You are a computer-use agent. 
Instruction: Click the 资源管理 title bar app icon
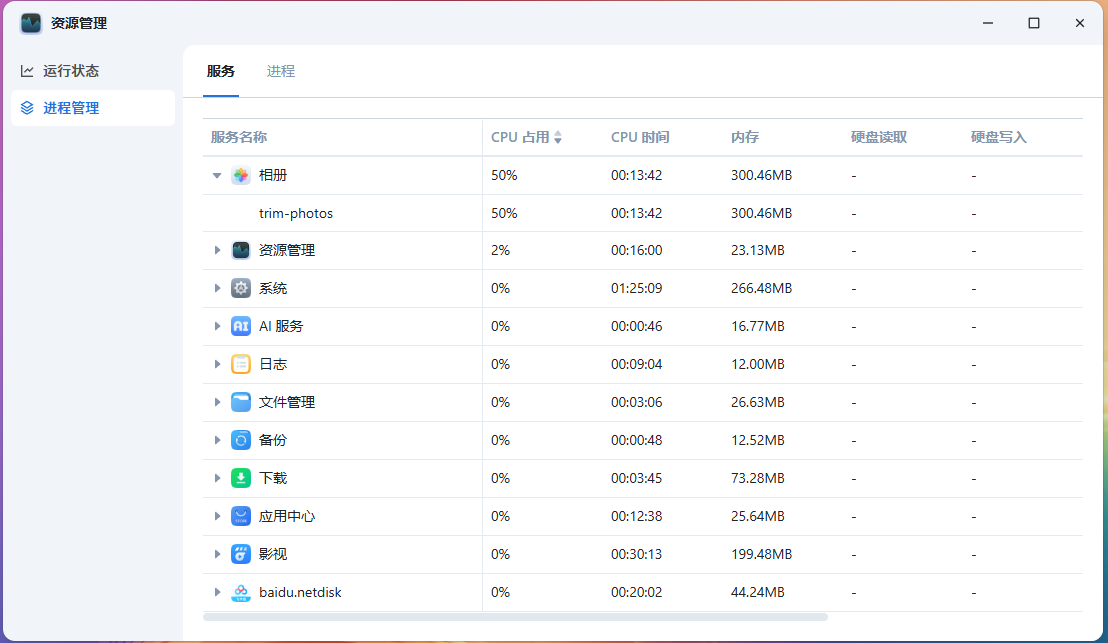[30, 23]
